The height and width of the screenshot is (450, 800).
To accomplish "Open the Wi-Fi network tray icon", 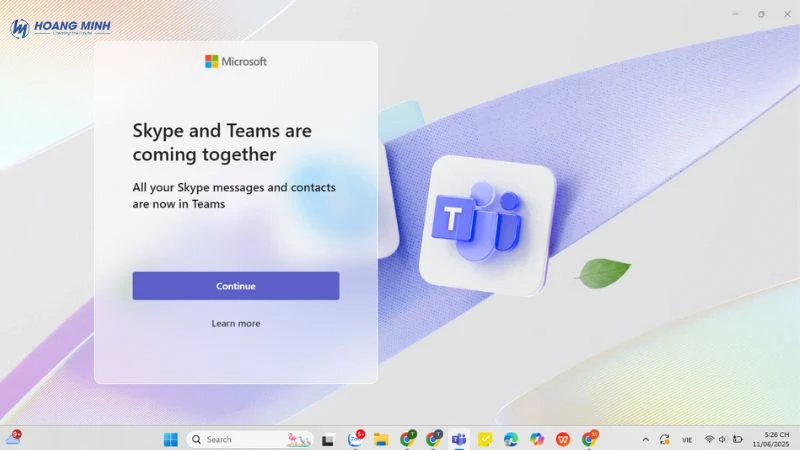I will pos(709,439).
